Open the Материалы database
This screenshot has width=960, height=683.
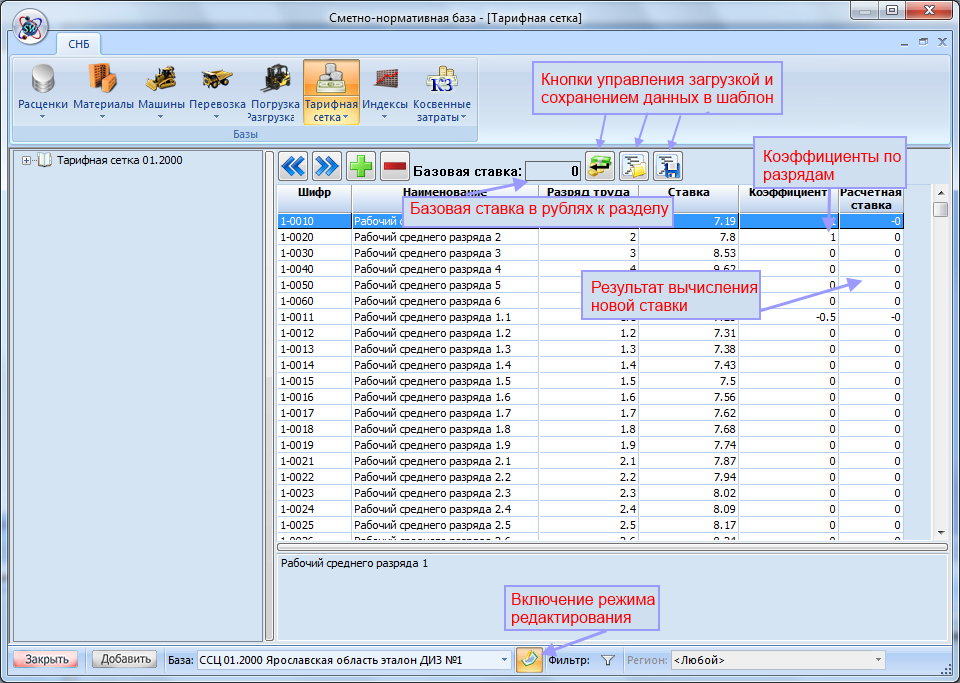point(103,92)
